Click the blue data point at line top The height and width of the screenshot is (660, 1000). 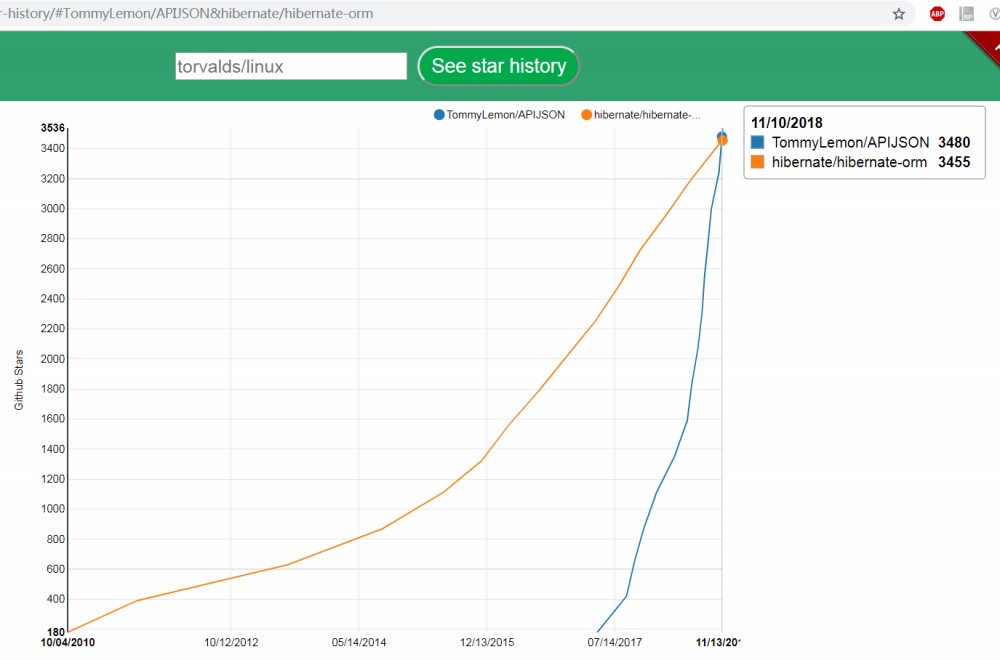pos(722,135)
